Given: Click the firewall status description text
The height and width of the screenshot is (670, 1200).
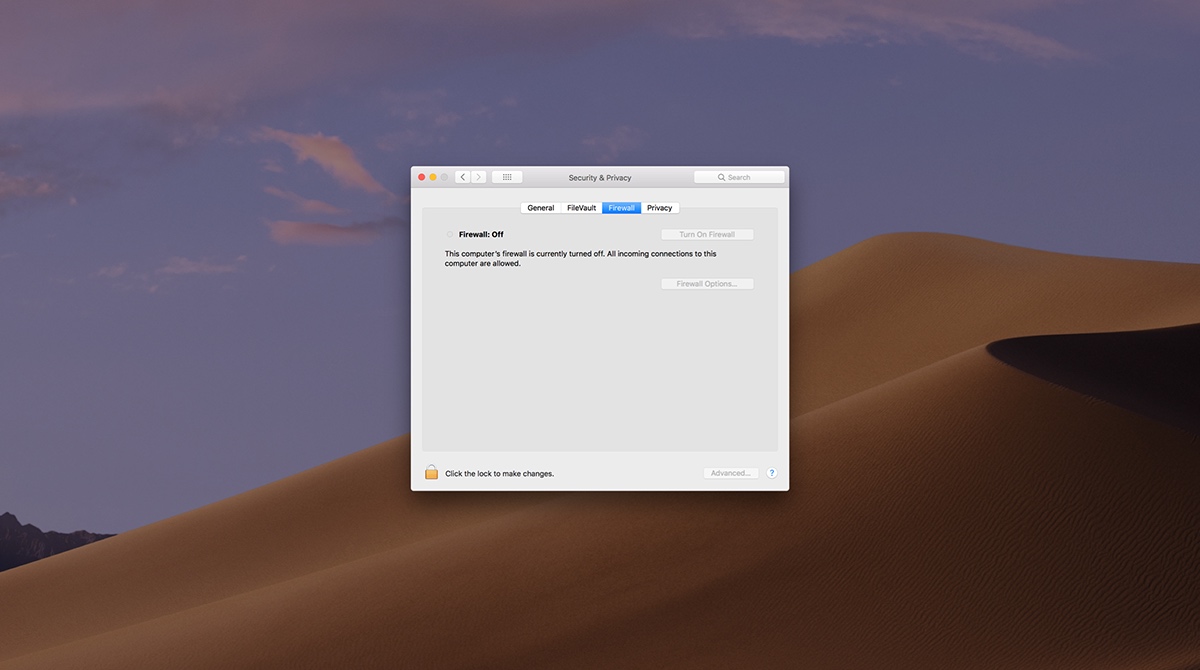Looking at the screenshot, I should (x=580, y=258).
